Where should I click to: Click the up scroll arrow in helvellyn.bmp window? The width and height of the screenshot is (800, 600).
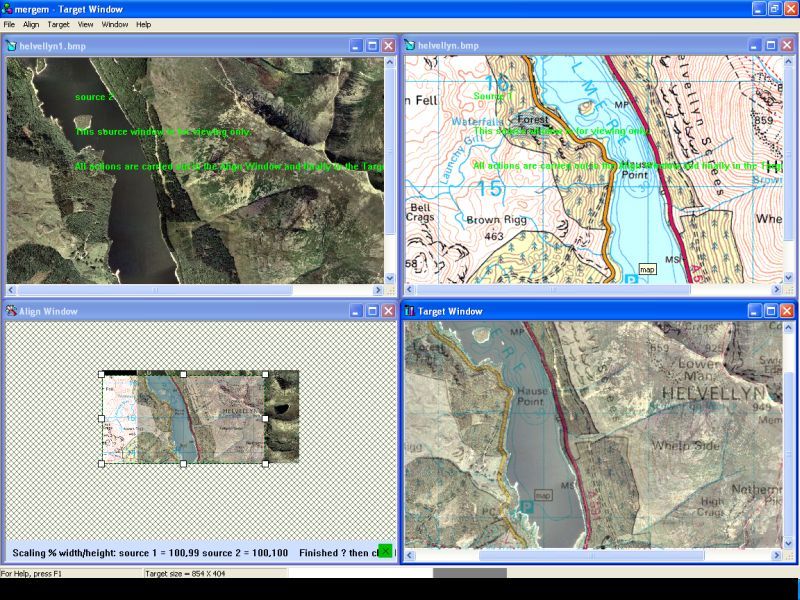point(788,62)
